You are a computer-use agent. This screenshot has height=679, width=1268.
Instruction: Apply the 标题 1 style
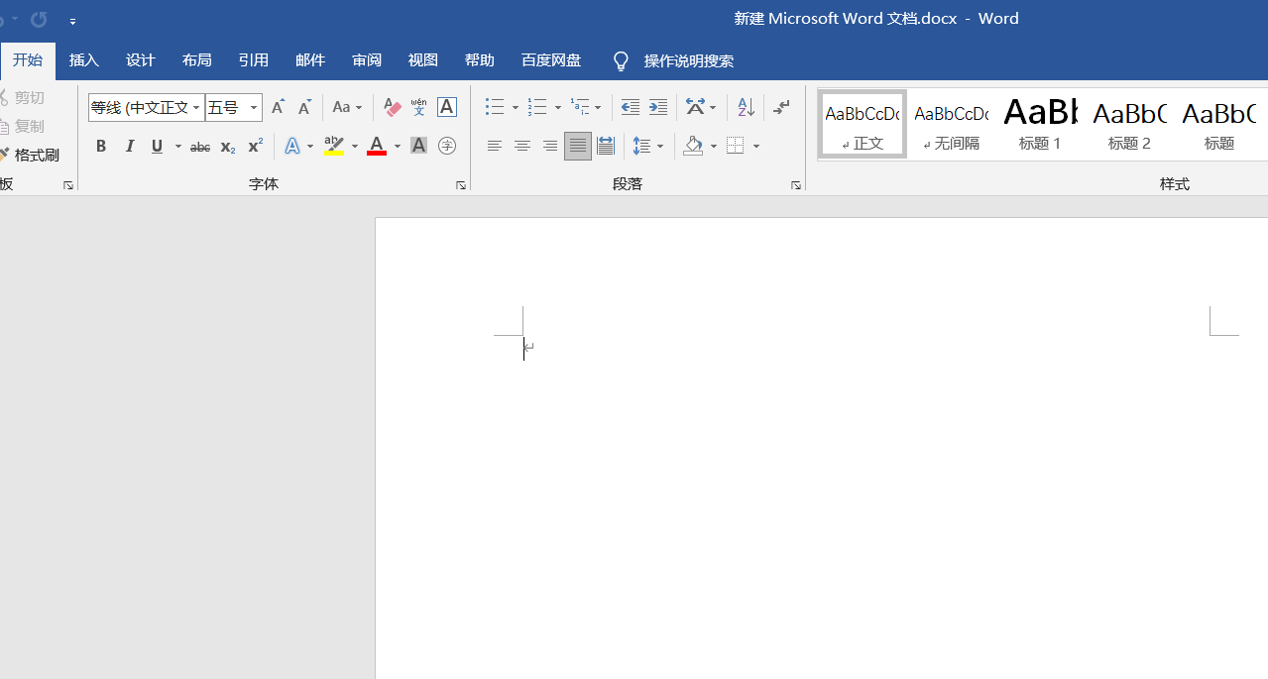click(1040, 124)
